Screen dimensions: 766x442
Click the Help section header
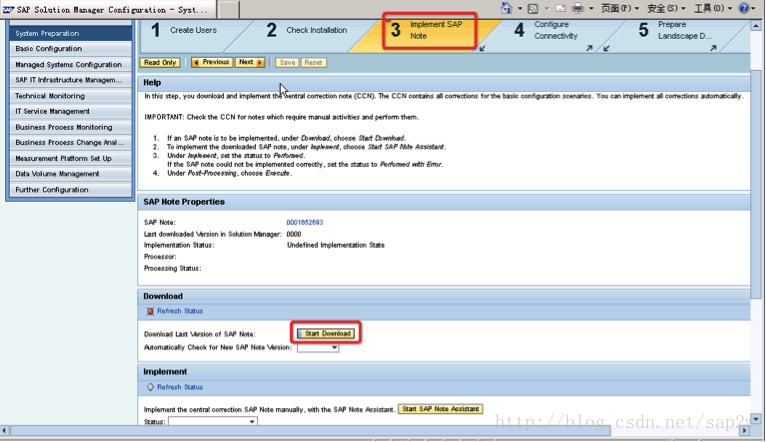coord(444,83)
